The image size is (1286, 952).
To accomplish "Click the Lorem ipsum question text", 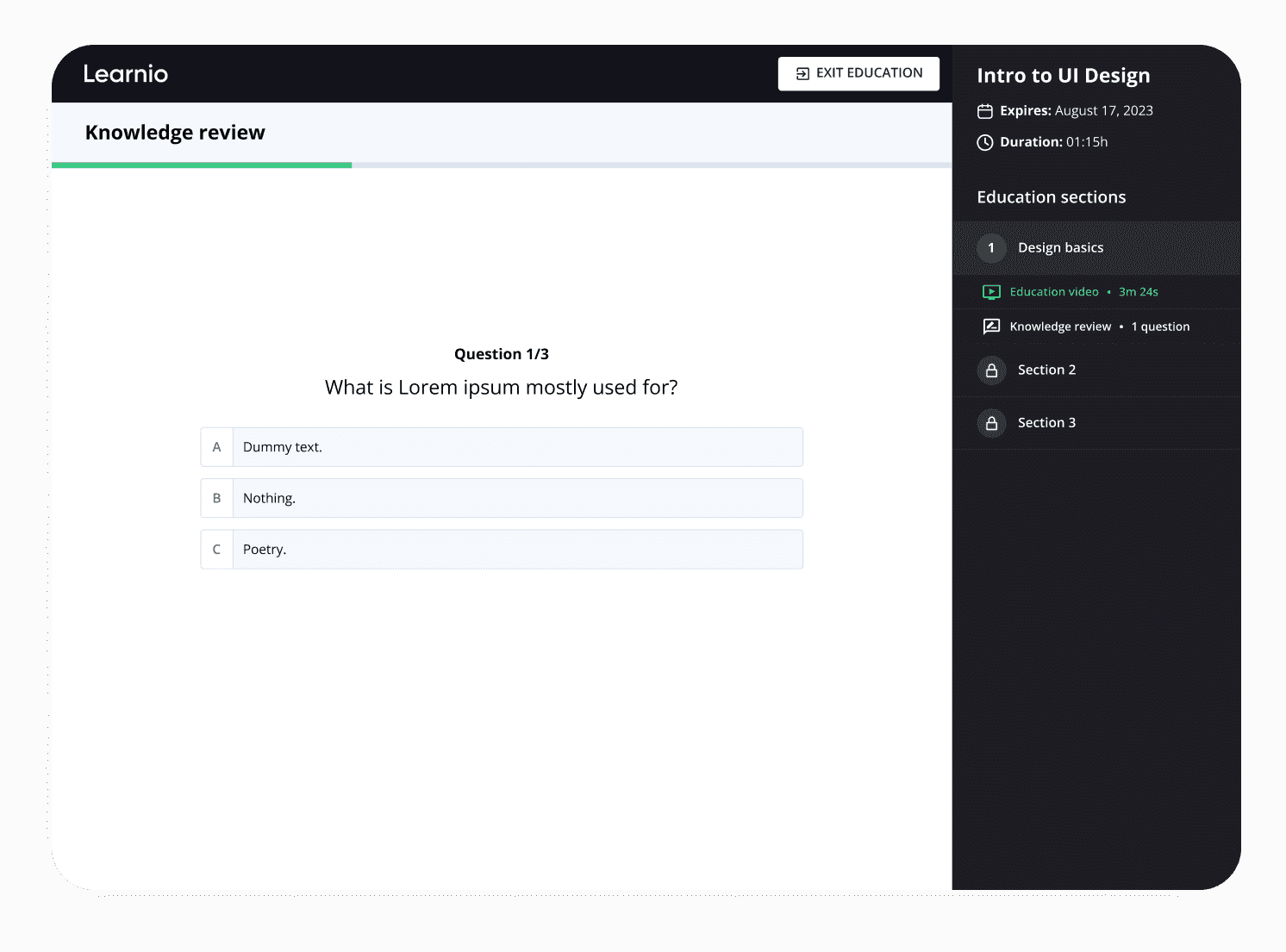I will click(x=502, y=388).
